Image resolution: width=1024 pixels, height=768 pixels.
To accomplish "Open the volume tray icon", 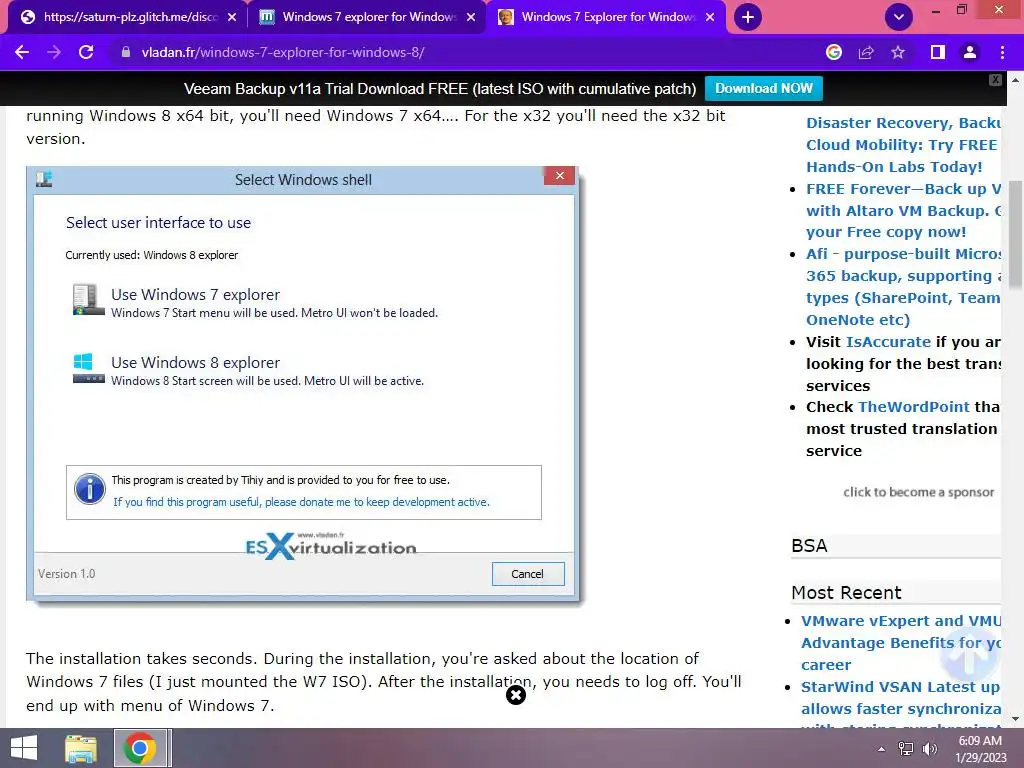I will [929, 749].
